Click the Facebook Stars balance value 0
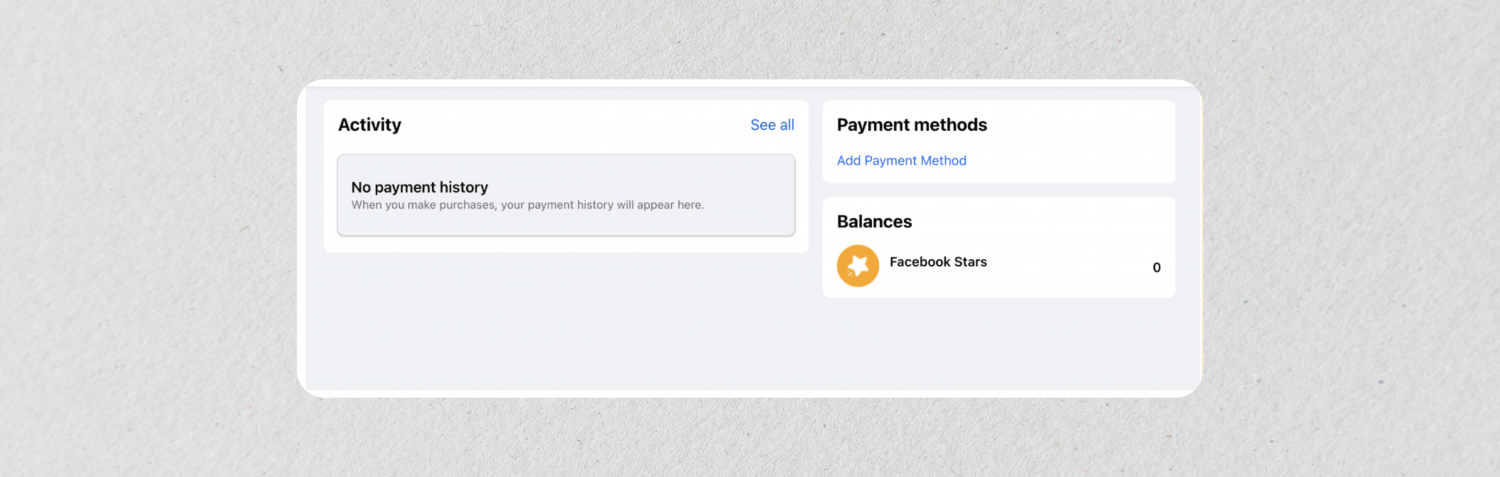Image resolution: width=1500 pixels, height=477 pixels. pyautogui.click(x=1156, y=268)
